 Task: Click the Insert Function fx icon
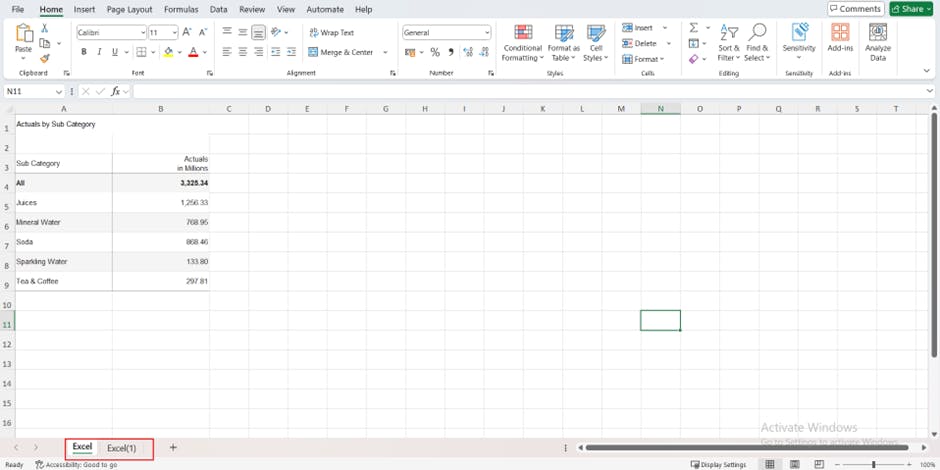[116, 91]
